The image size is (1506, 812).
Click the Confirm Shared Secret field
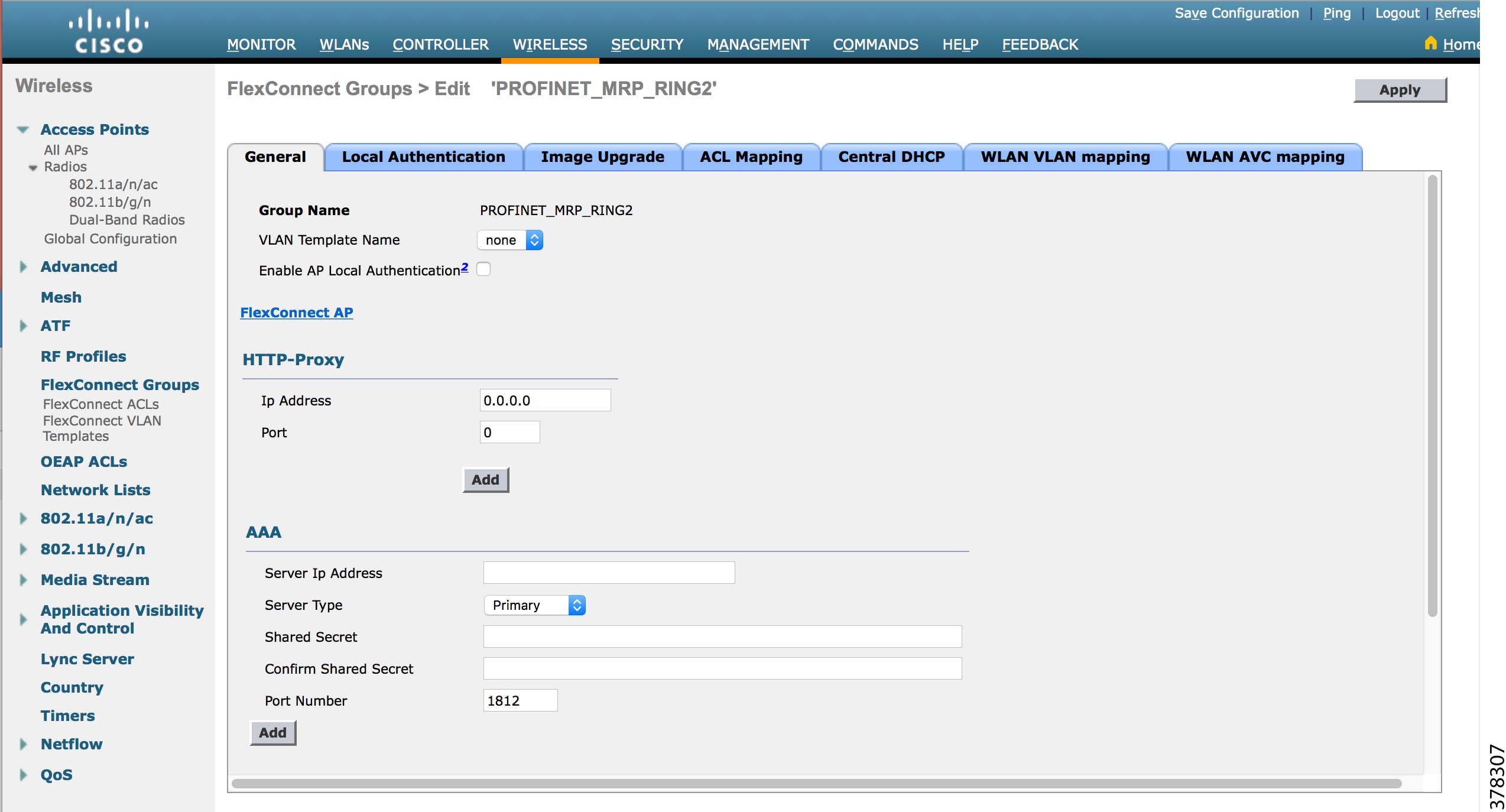[722, 669]
